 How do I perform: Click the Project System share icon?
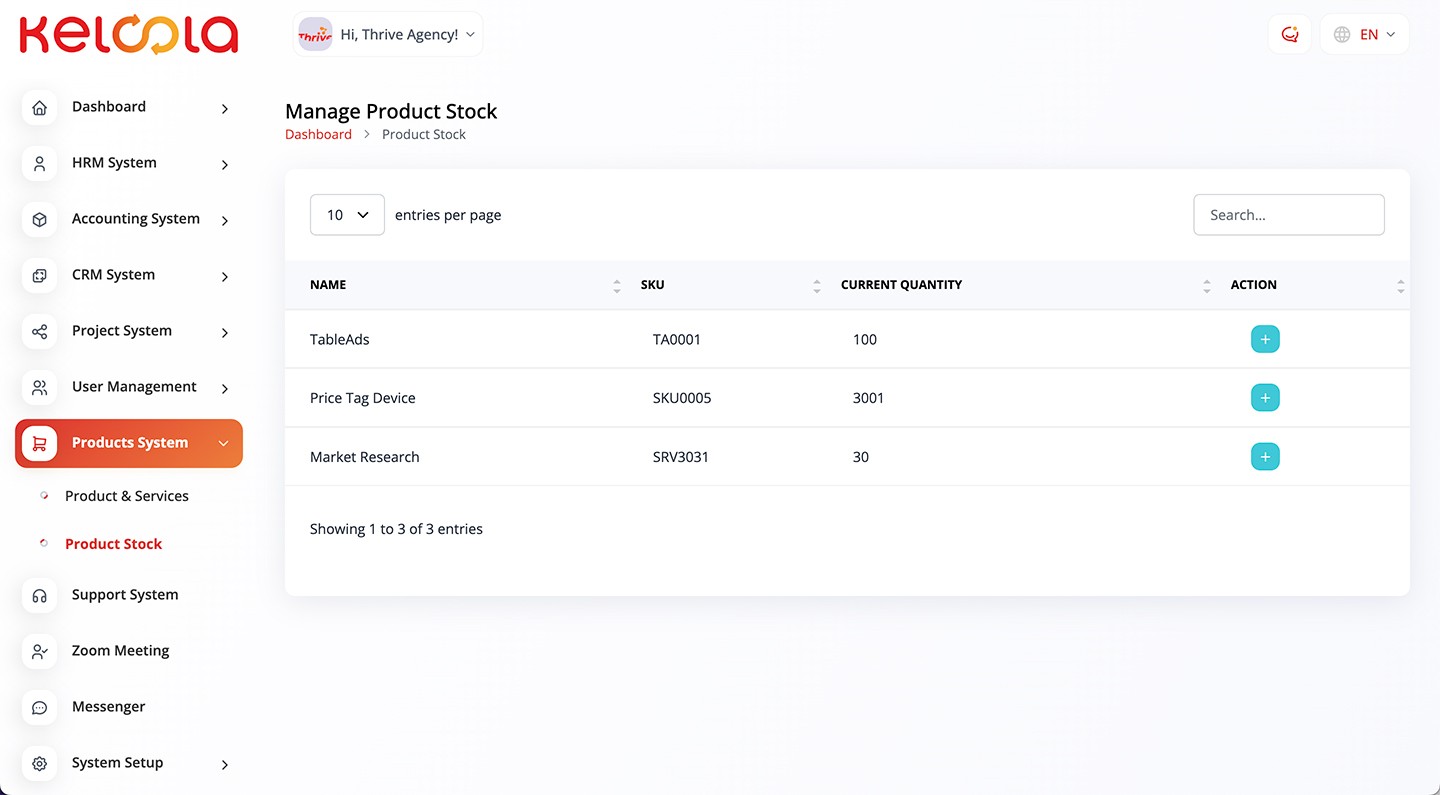pos(39,332)
